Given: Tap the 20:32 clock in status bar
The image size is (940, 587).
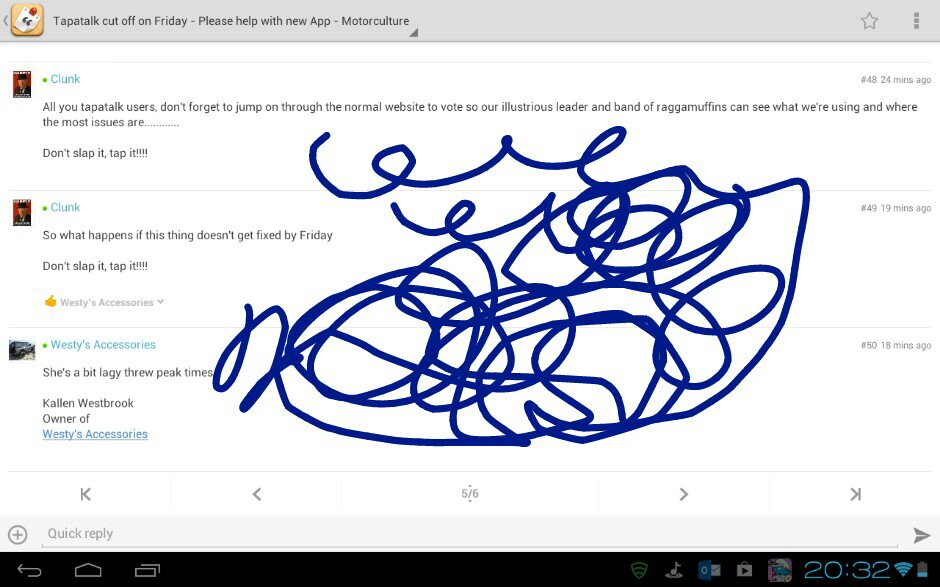Looking at the screenshot, I should (x=848, y=570).
